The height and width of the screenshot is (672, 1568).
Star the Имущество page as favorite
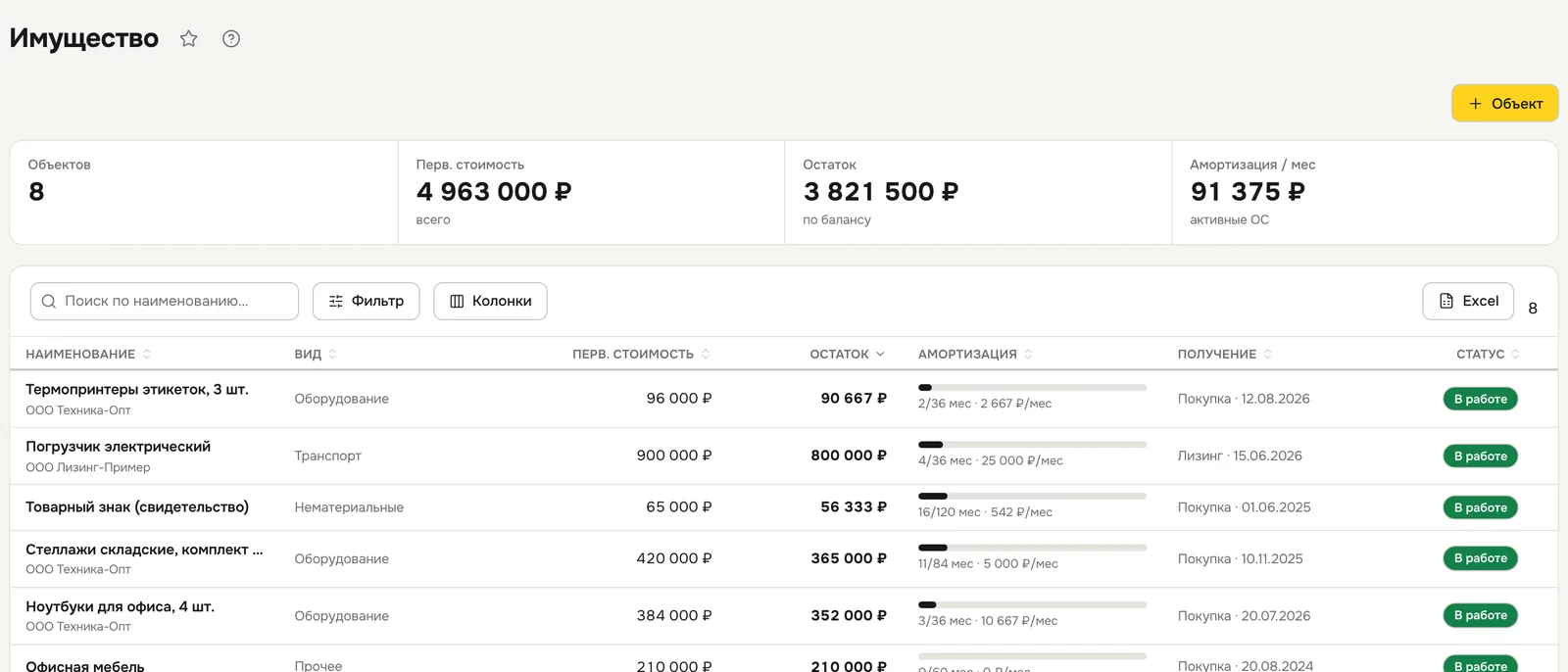click(189, 38)
